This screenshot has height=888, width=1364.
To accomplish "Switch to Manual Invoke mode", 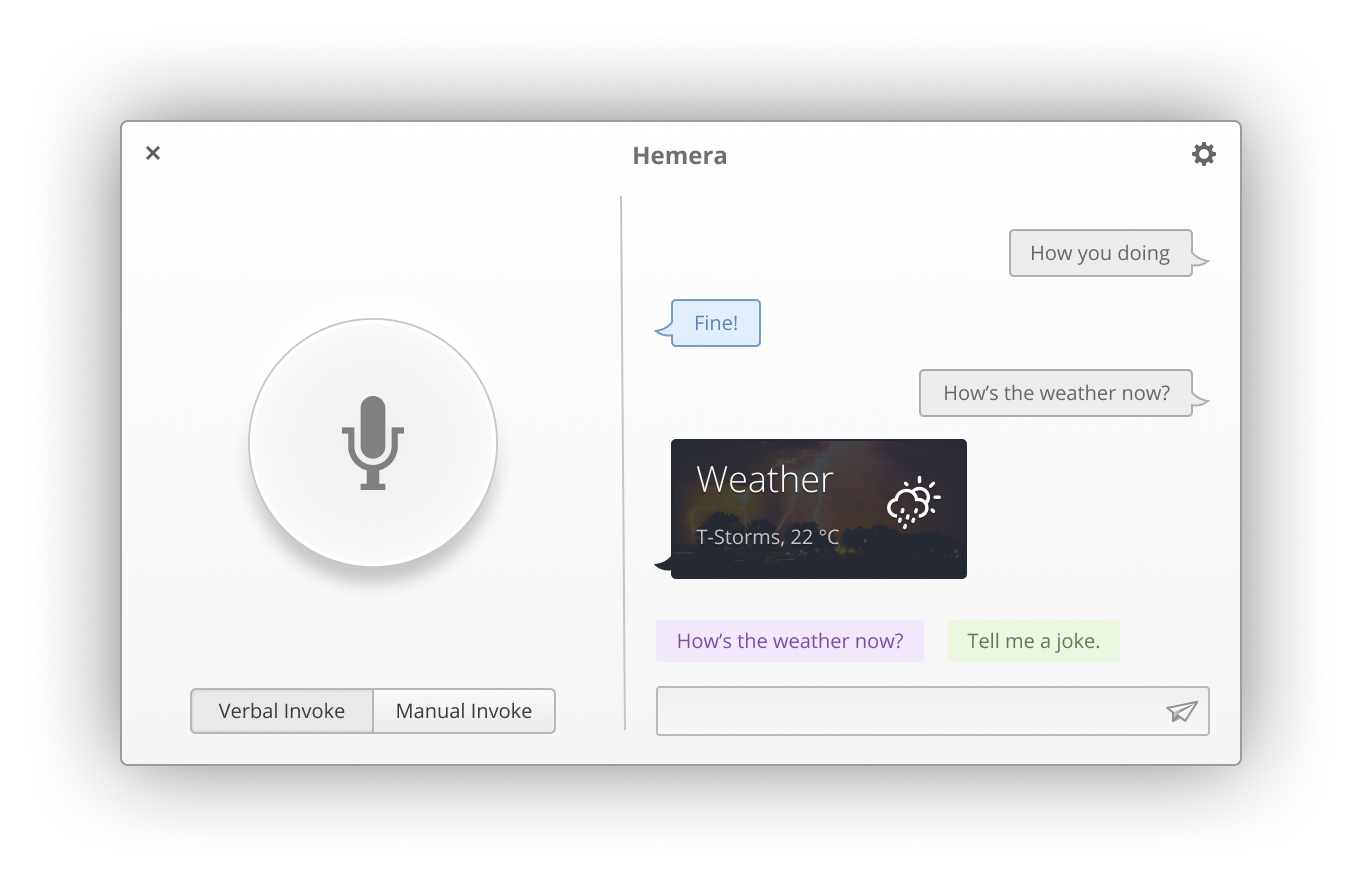I will (464, 711).
